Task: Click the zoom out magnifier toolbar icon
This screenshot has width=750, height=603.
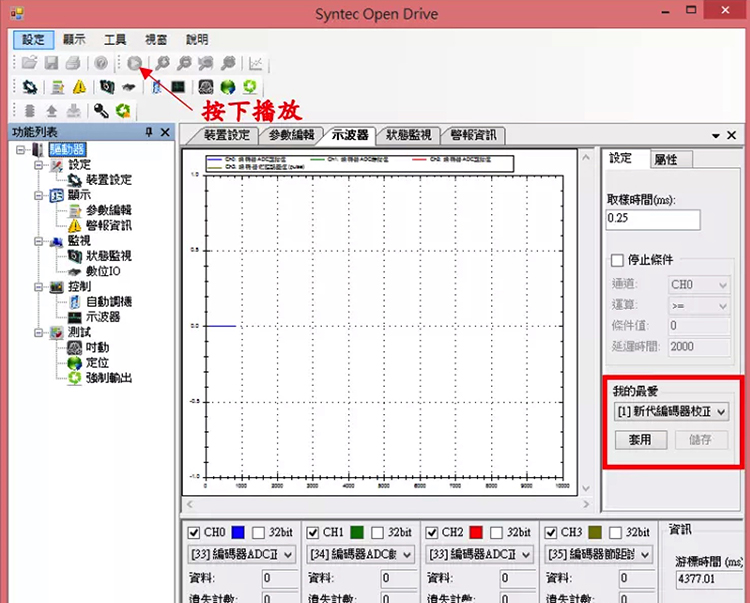Action: coord(185,63)
